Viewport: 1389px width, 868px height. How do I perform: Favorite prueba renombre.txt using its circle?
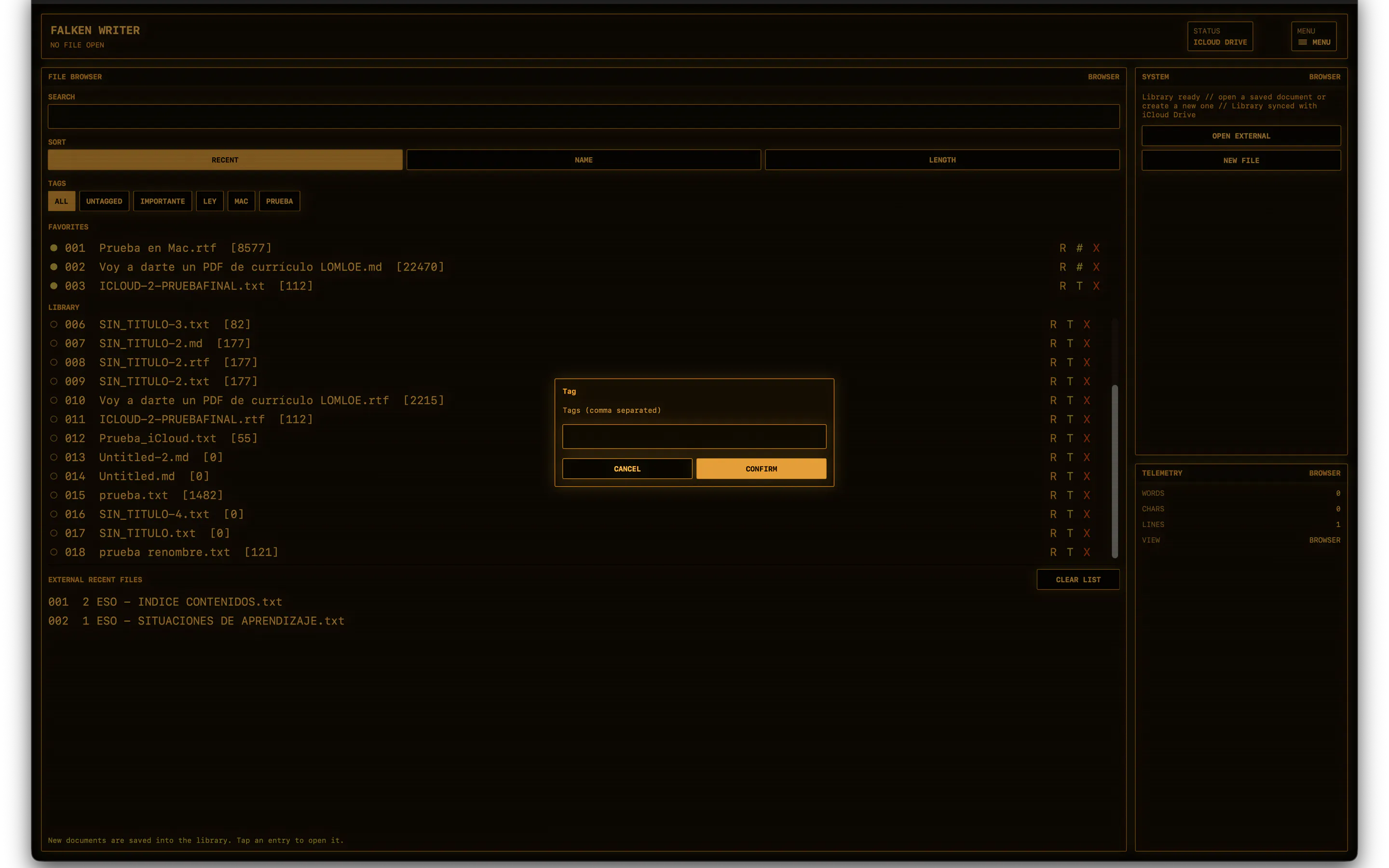(x=54, y=552)
